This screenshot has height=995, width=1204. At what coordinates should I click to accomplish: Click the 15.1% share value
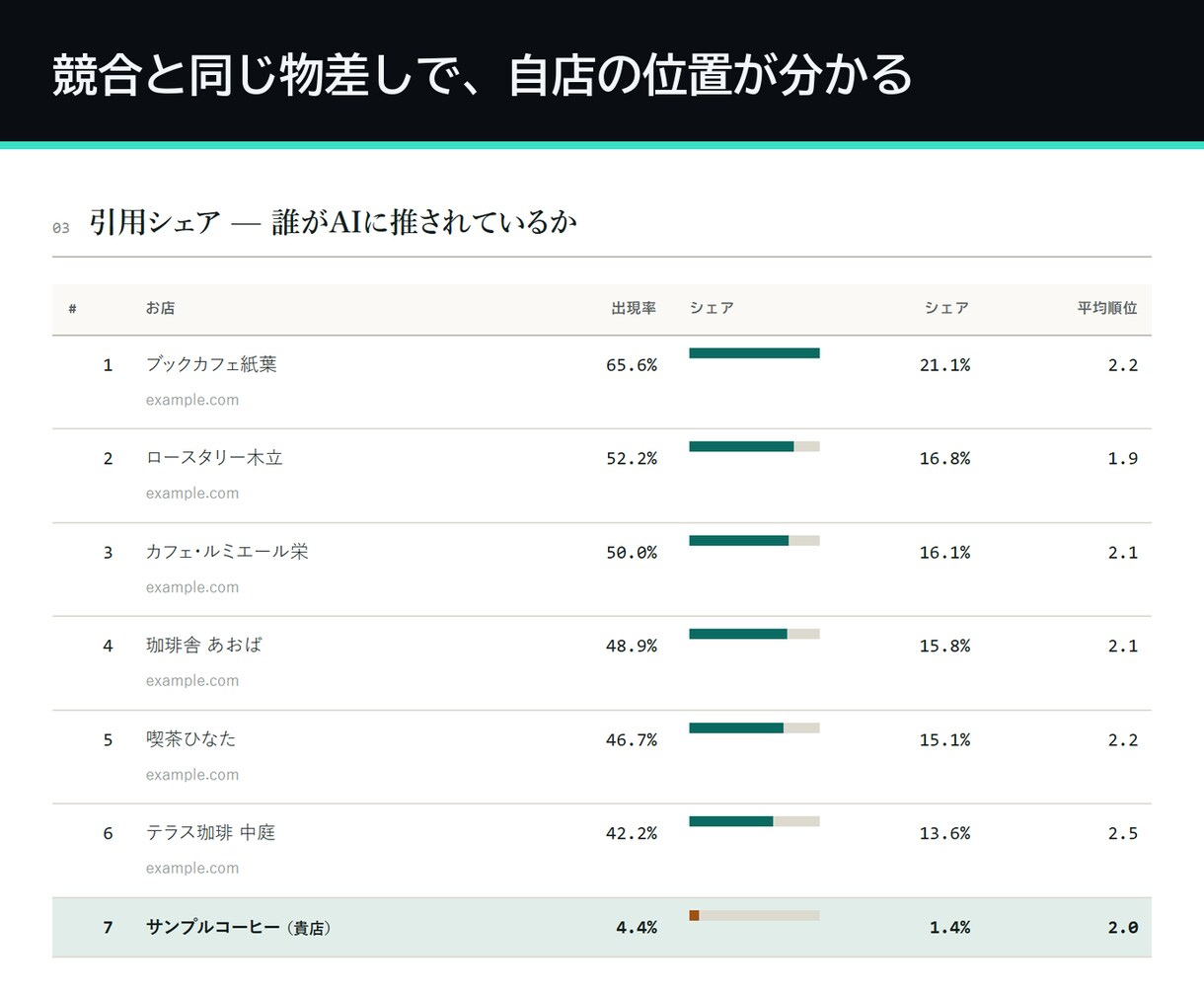click(x=944, y=740)
